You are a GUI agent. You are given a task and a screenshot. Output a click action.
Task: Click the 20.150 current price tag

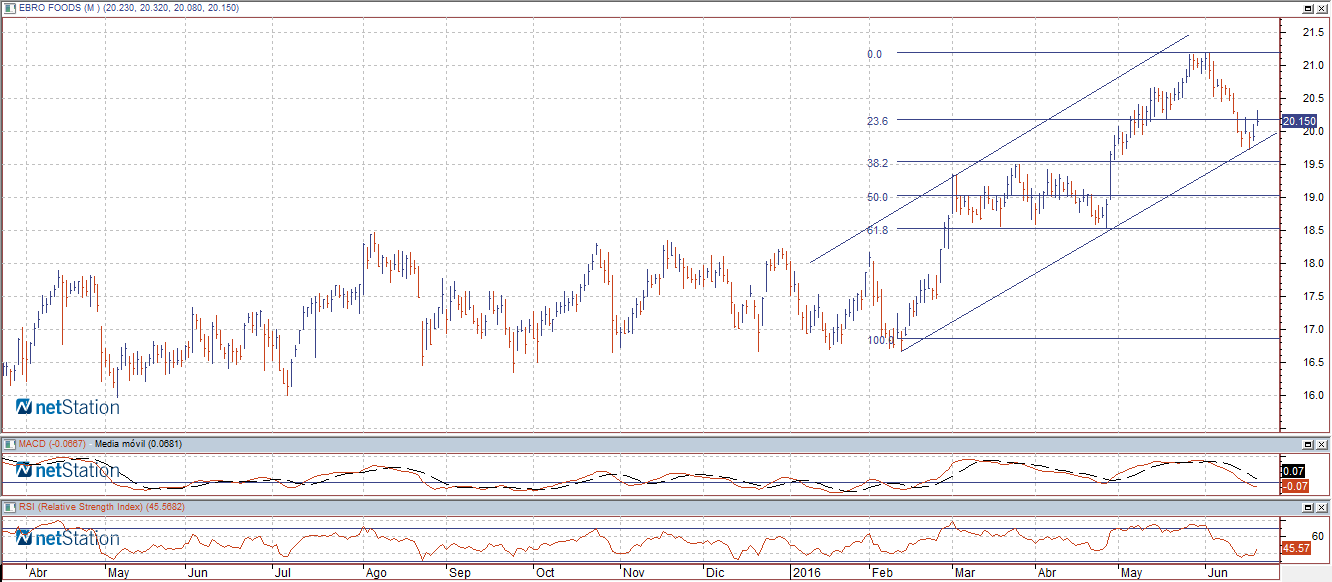point(1298,121)
